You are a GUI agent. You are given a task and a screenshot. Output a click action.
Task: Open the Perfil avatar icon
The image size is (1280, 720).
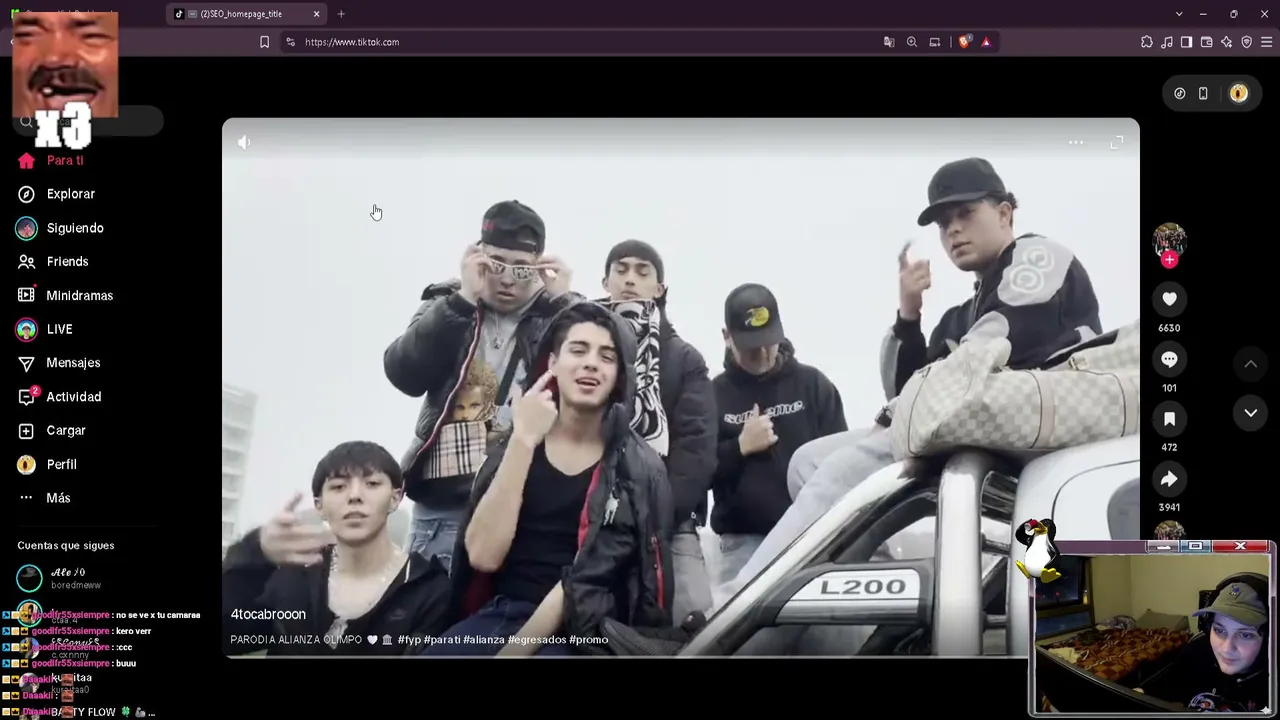pos(26,464)
